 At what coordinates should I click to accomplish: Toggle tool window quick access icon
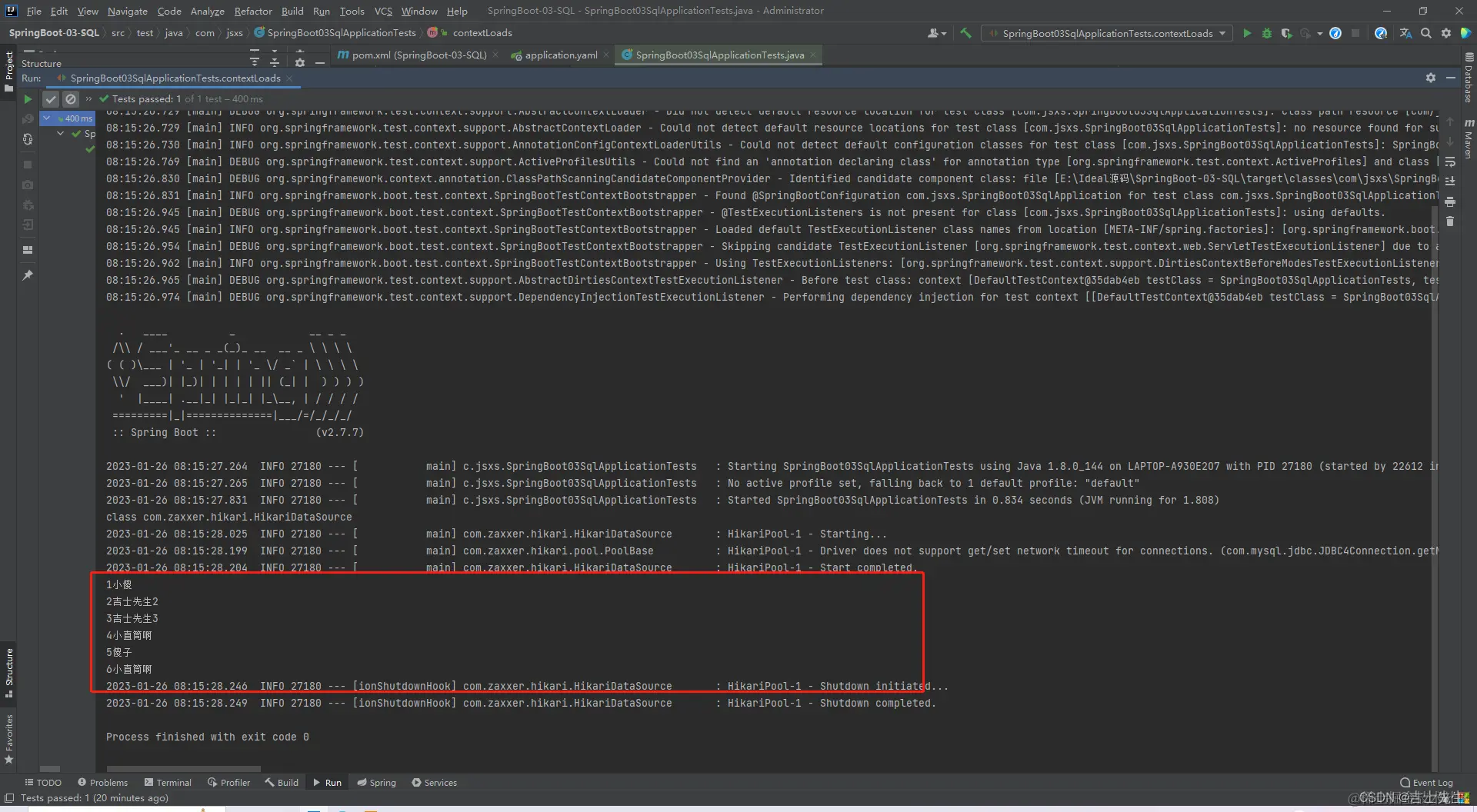point(9,798)
